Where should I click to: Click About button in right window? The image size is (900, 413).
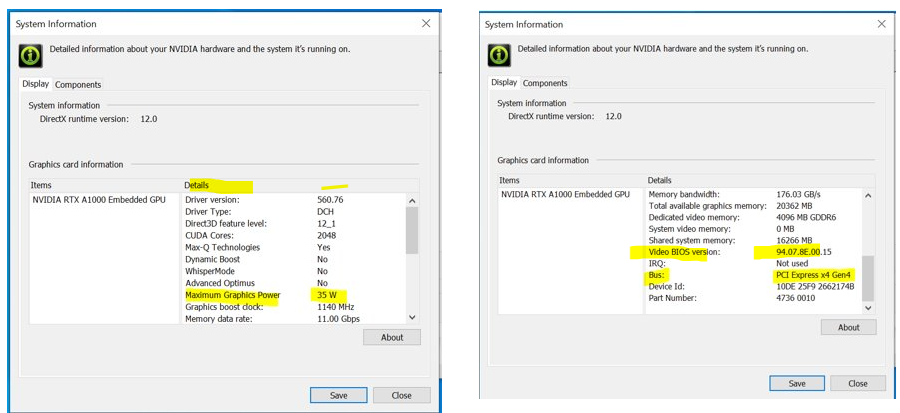coord(848,328)
